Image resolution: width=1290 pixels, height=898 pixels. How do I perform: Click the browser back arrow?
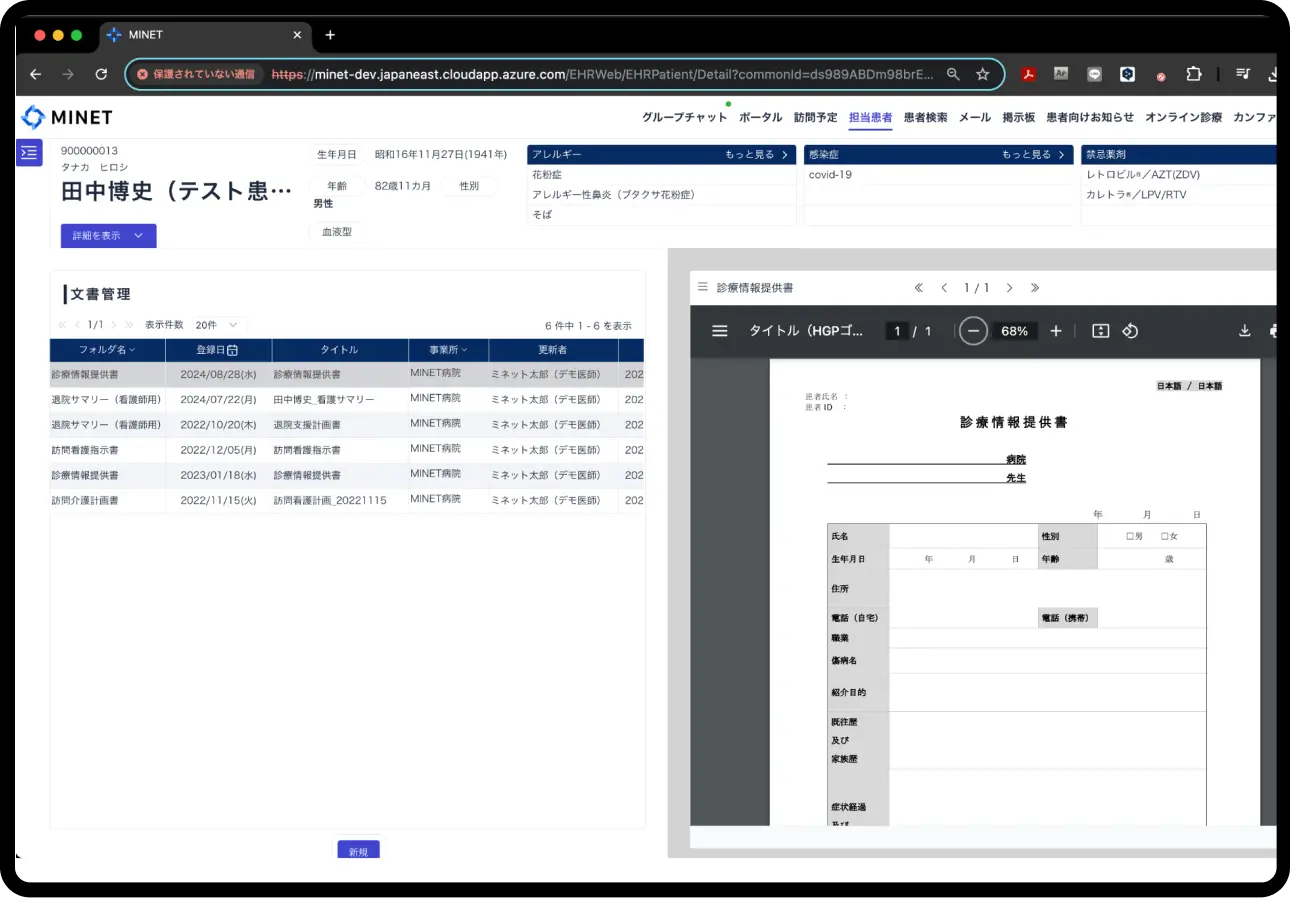[x=36, y=74]
